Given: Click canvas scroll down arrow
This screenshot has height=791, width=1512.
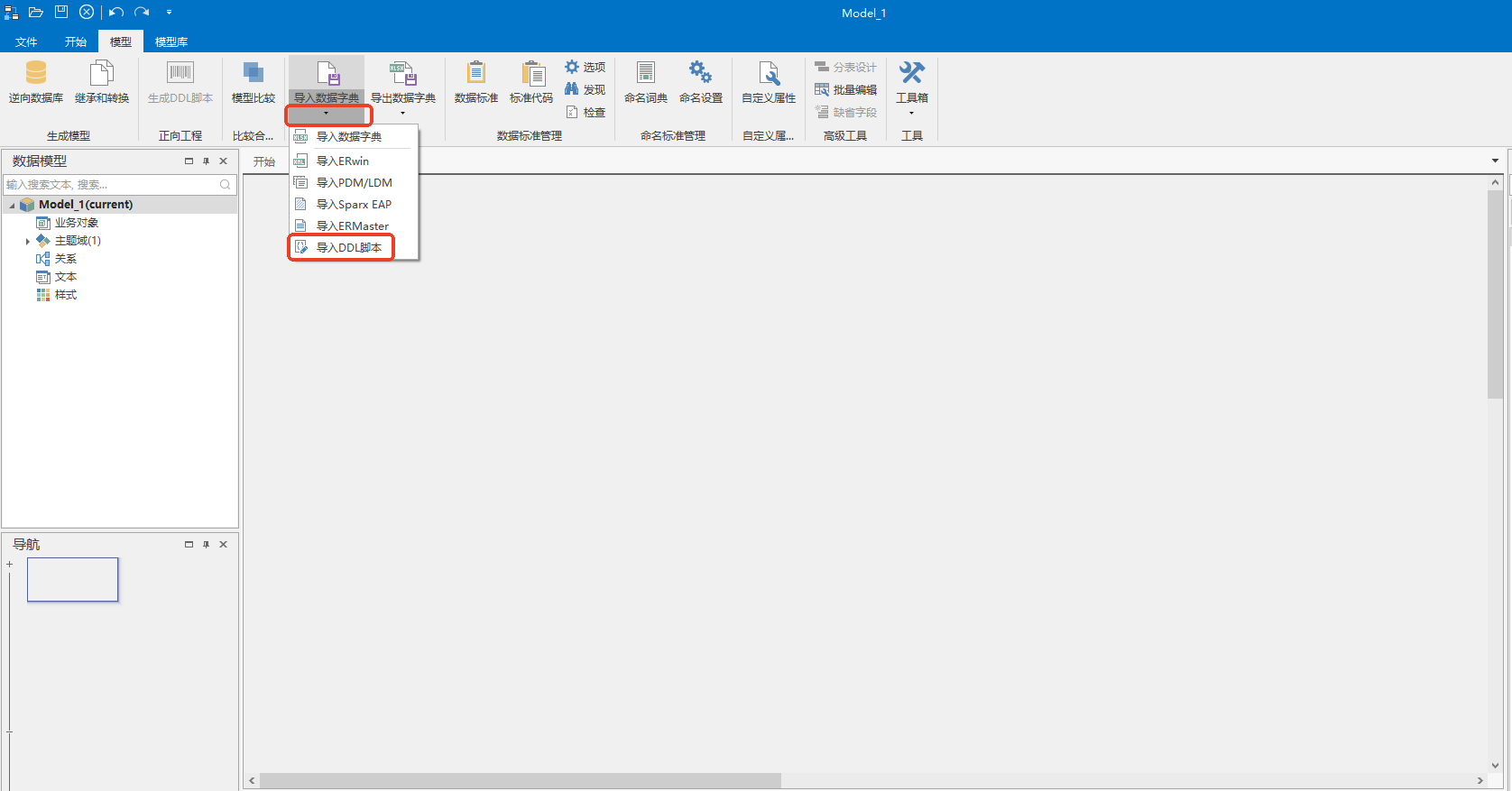Looking at the screenshot, I should tap(1495, 766).
